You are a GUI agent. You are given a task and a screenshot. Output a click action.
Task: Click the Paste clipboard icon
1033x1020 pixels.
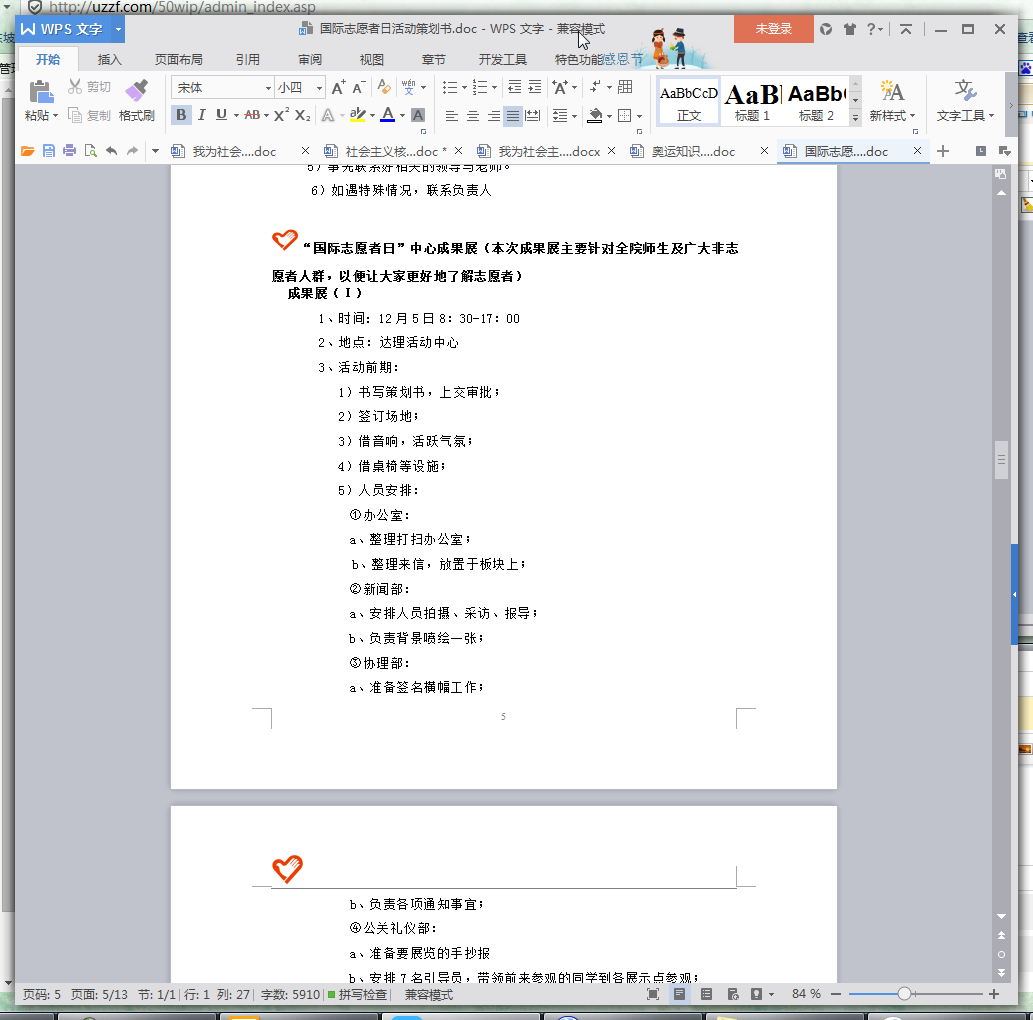pyautogui.click(x=41, y=91)
